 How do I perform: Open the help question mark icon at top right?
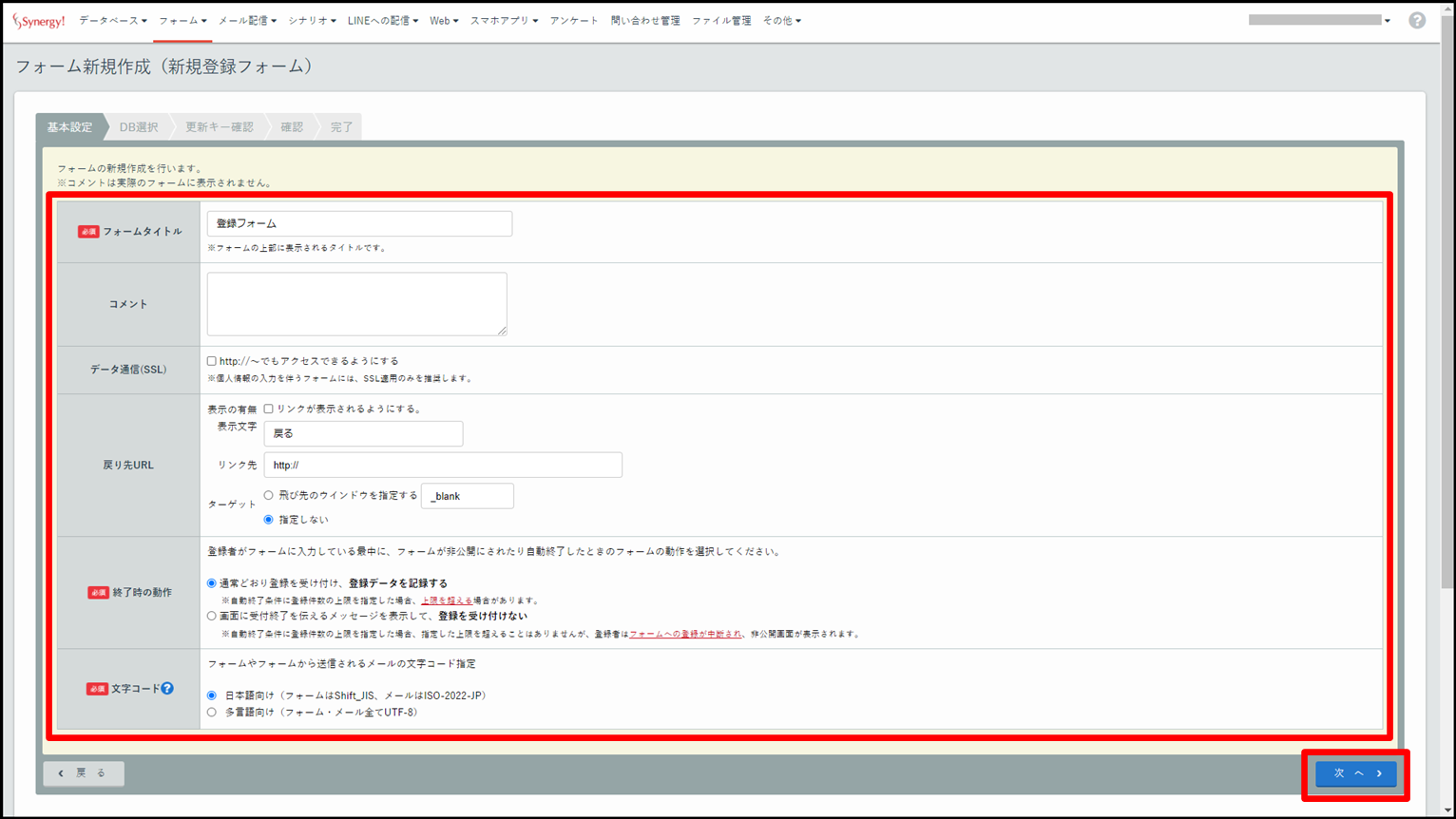tap(1416, 20)
